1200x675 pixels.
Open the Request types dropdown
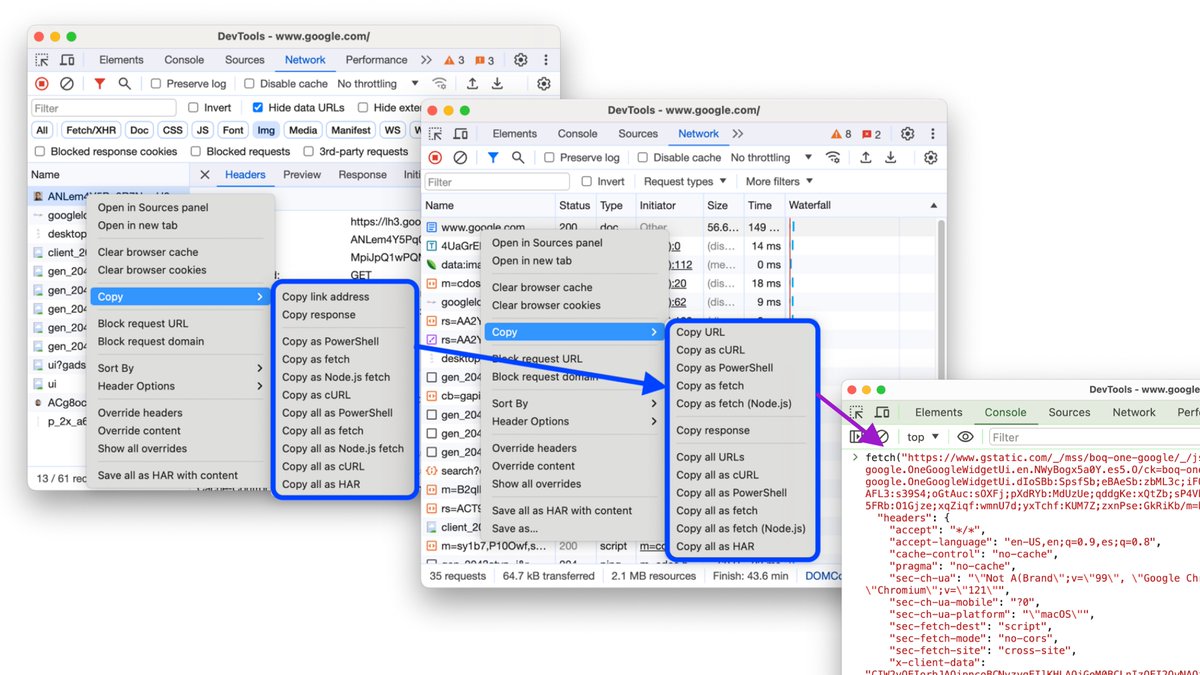(x=685, y=182)
